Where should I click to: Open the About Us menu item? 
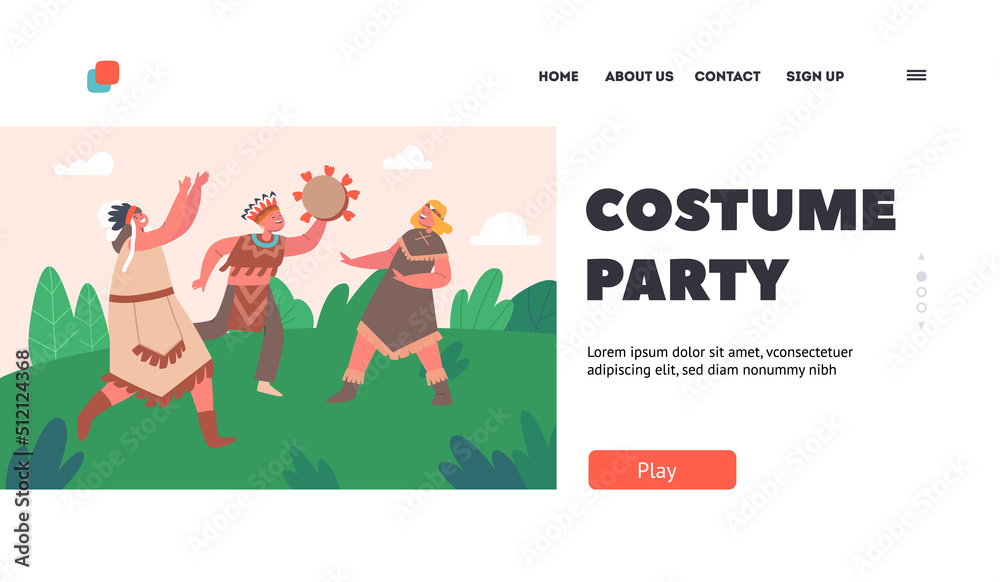(639, 76)
